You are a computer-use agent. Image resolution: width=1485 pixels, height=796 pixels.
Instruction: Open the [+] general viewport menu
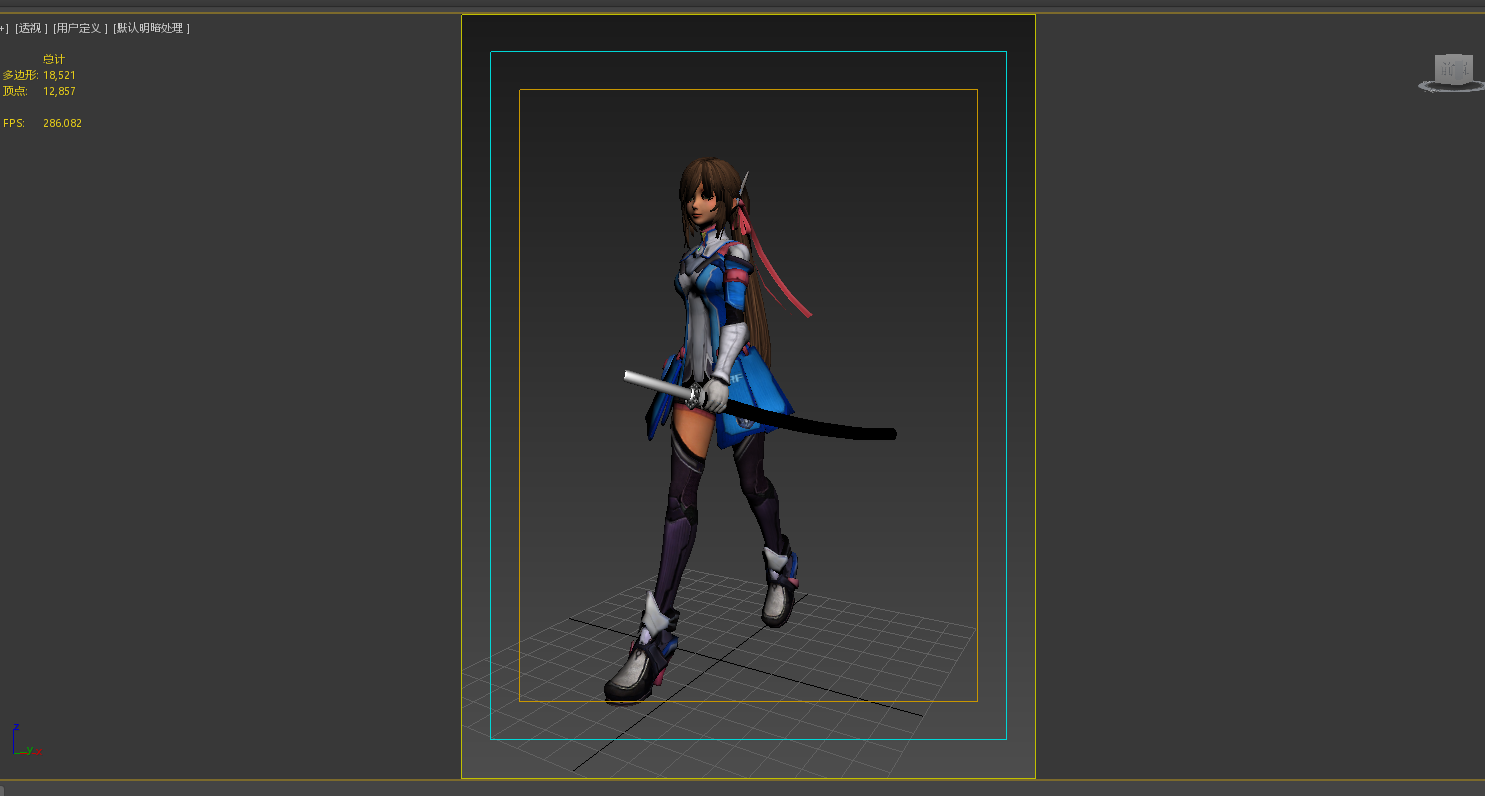coord(3,28)
